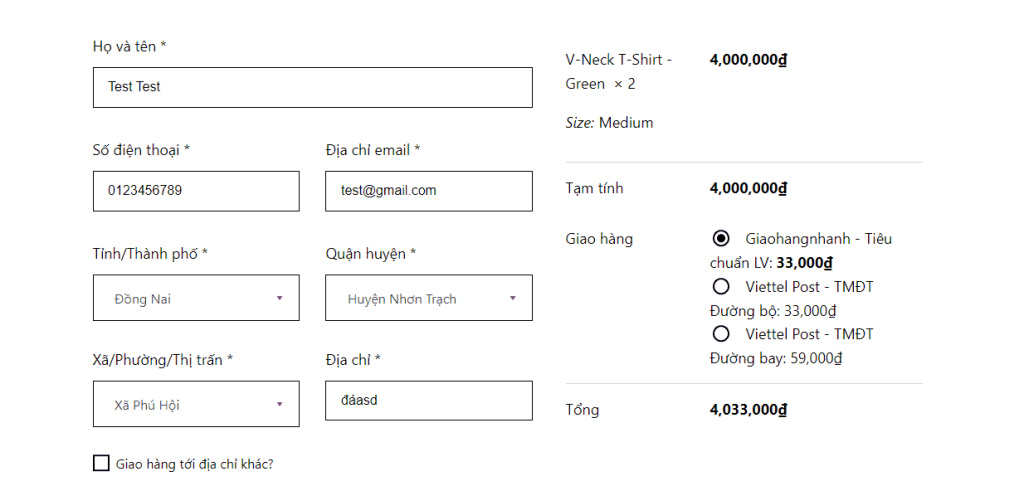Choose Viettel Post Đường bay shipping option
This screenshot has height=486, width=1024.
[721, 334]
